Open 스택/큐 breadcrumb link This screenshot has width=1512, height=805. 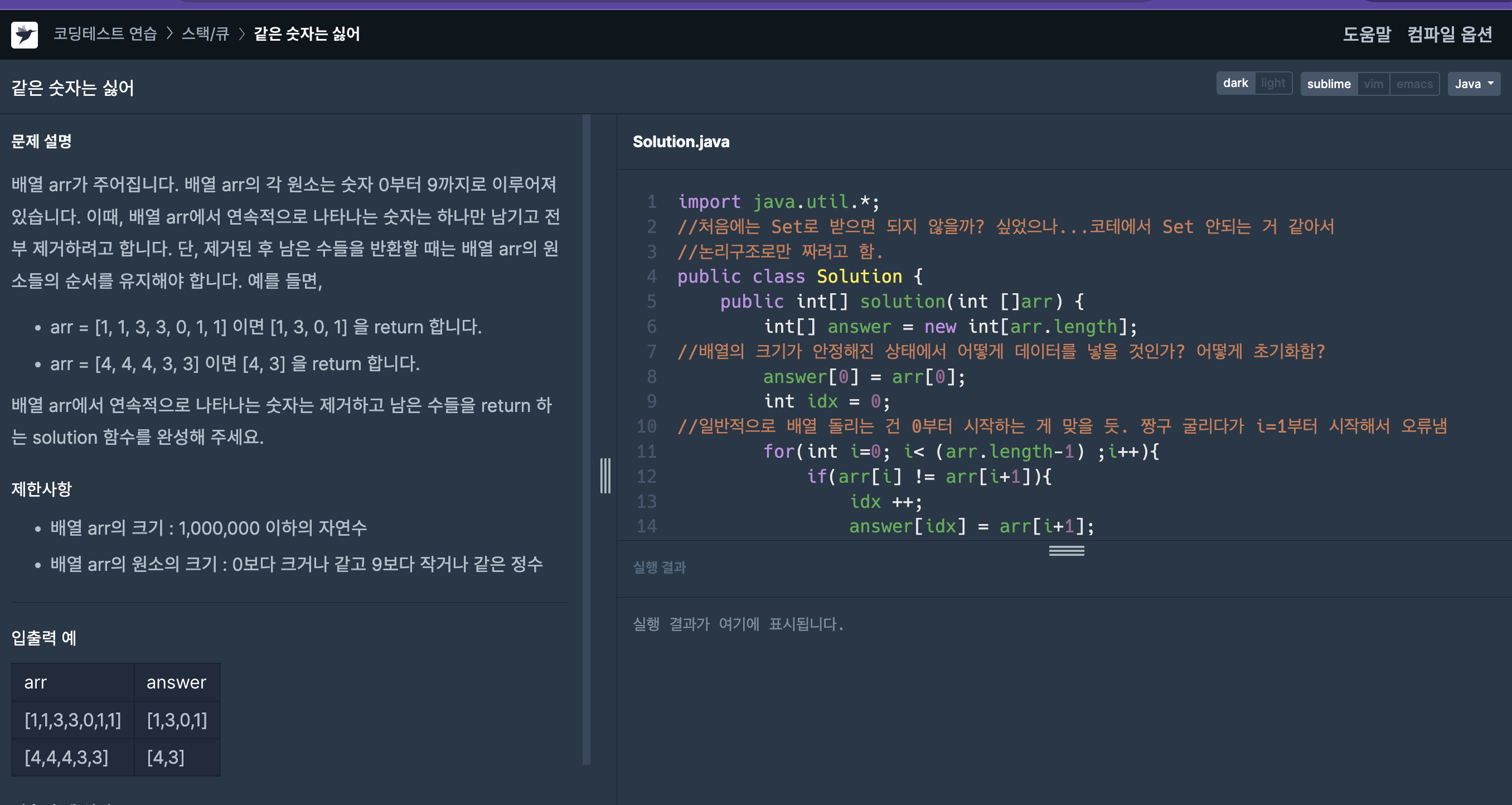[x=205, y=33]
